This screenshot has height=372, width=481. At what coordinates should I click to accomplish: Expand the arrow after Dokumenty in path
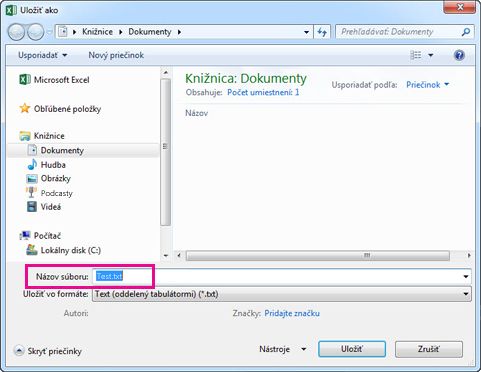point(179,32)
